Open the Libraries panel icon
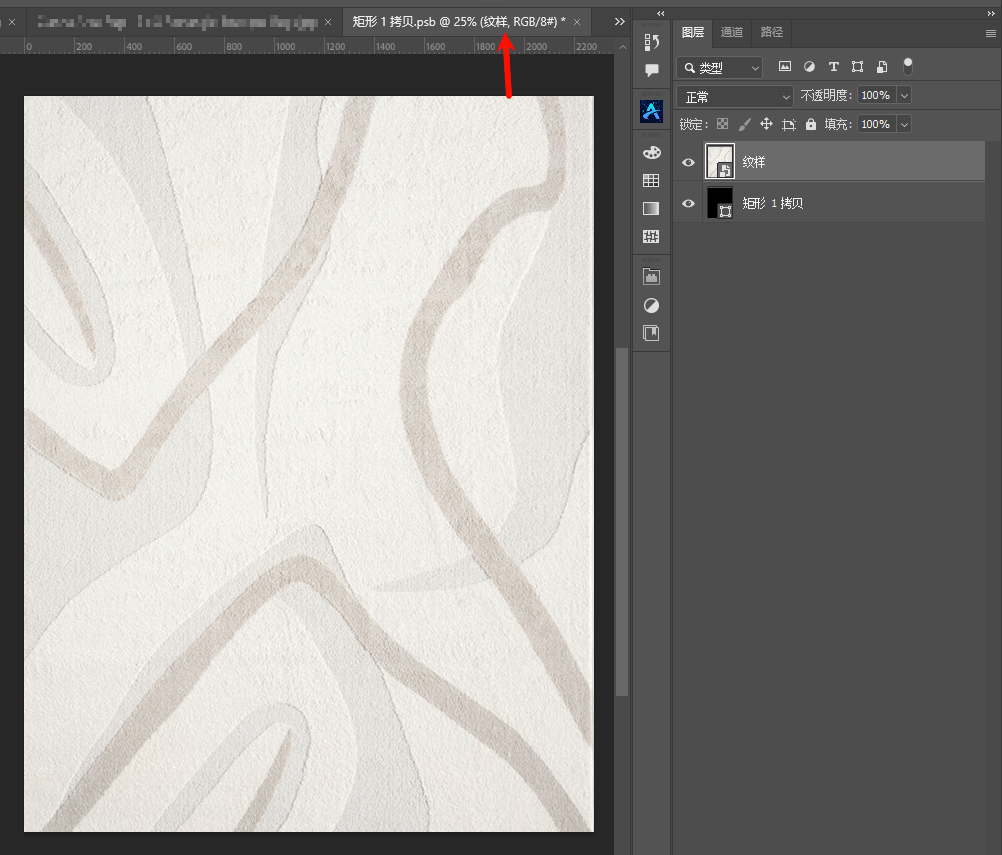Image resolution: width=1002 pixels, height=855 pixels. click(651, 277)
